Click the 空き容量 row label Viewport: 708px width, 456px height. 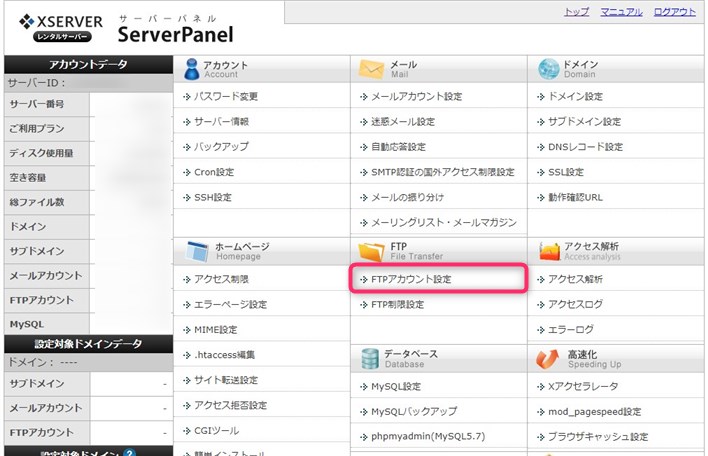tap(28, 177)
